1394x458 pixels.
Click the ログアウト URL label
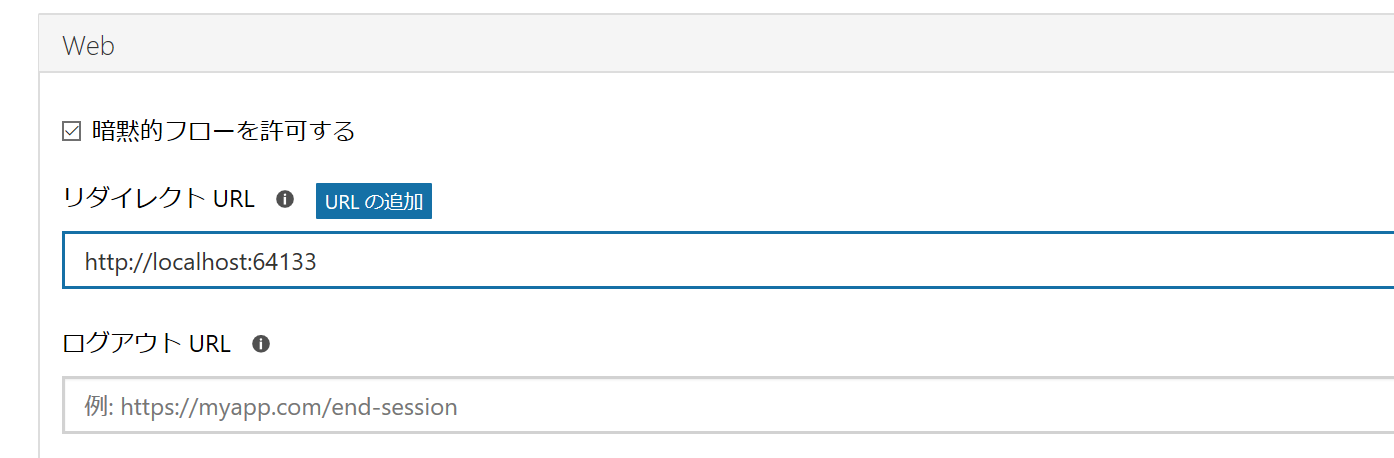[146, 344]
